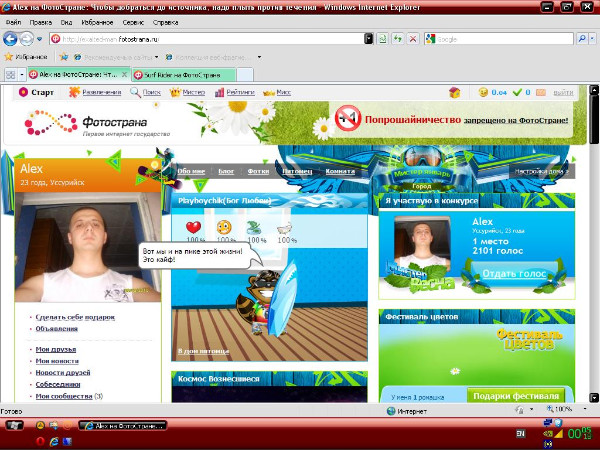The width and height of the screenshot is (600, 450).
Task: Close the Alex на ФотоСтране tab
Action: (x=124, y=75)
